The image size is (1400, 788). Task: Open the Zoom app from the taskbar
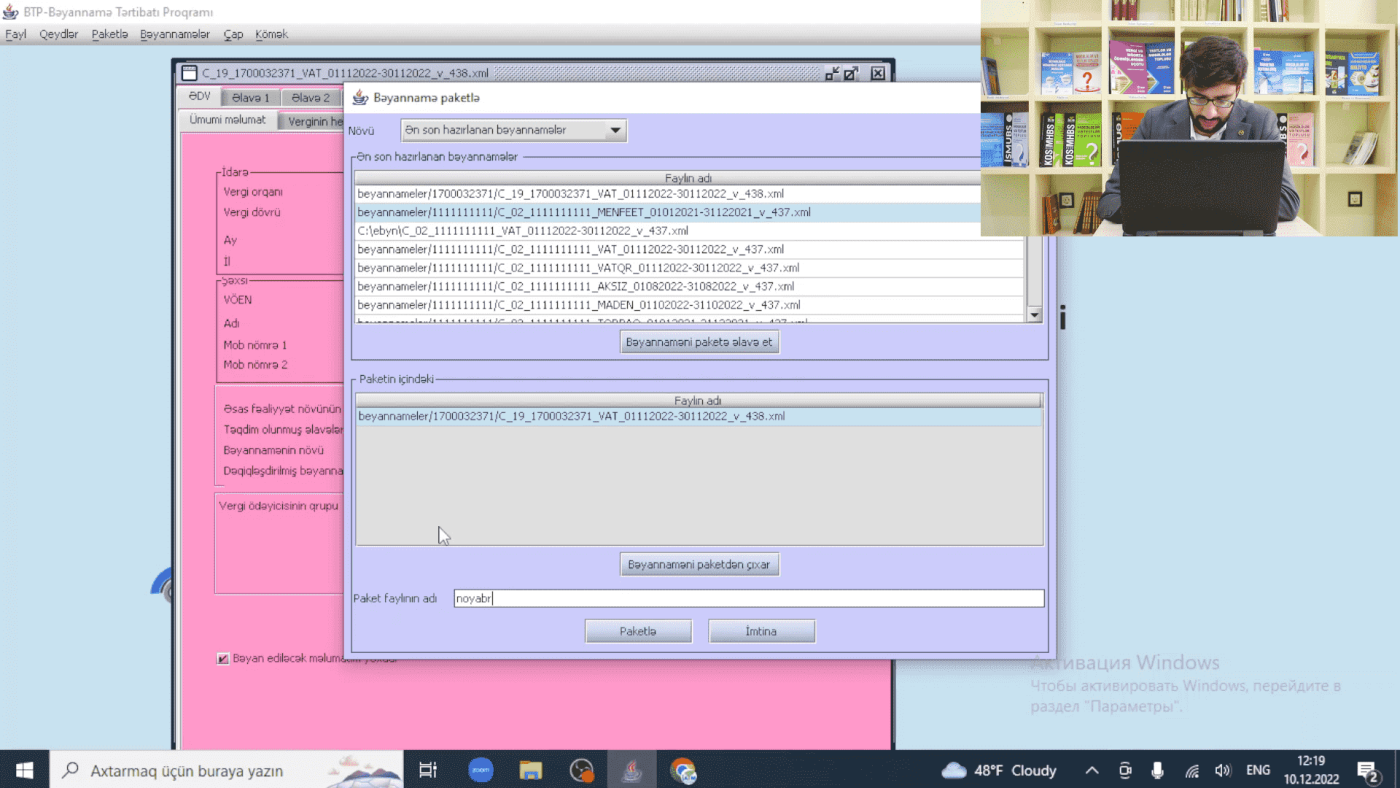(x=481, y=770)
